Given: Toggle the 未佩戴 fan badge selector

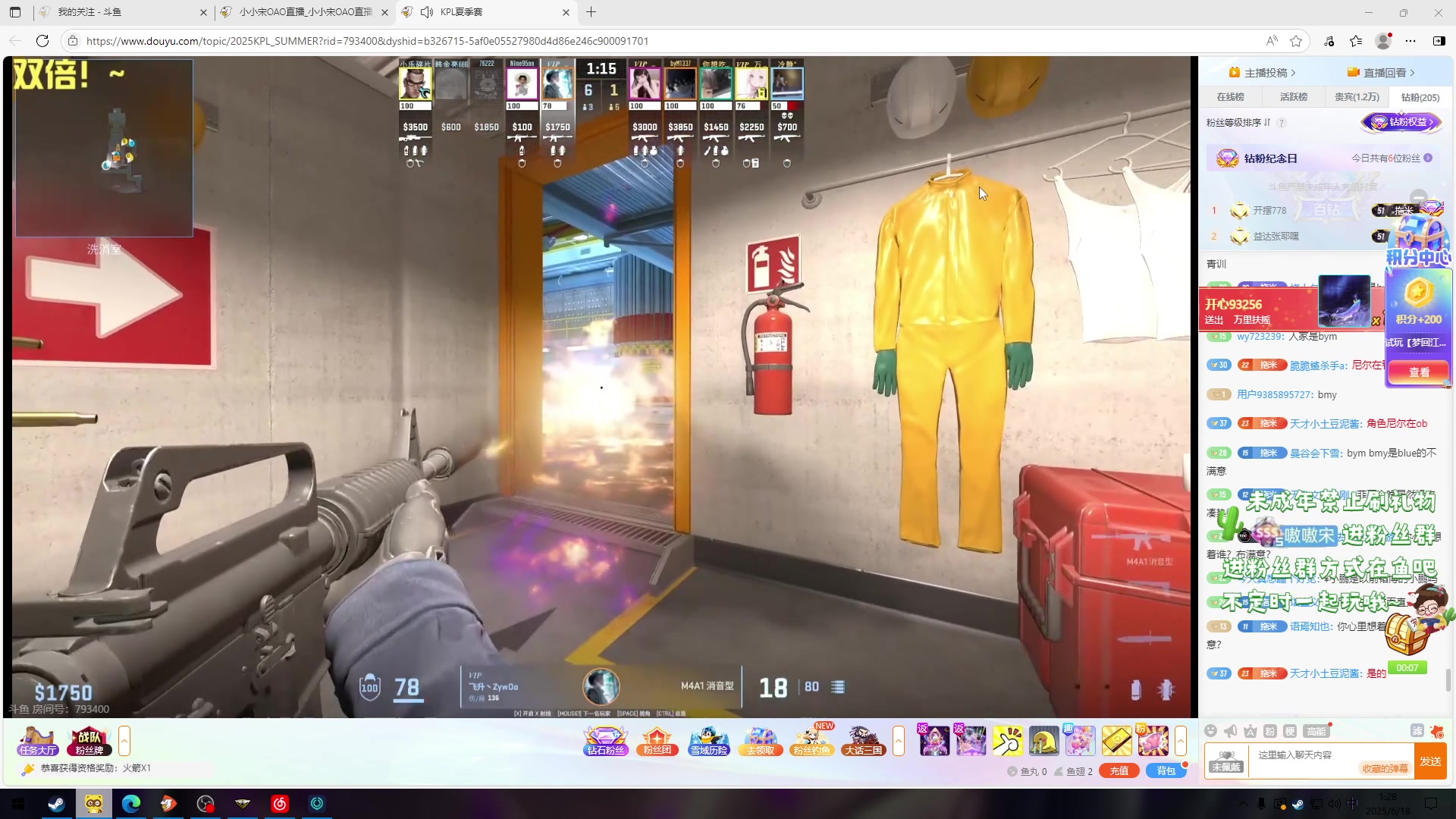Looking at the screenshot, I should click(1226, 761).
